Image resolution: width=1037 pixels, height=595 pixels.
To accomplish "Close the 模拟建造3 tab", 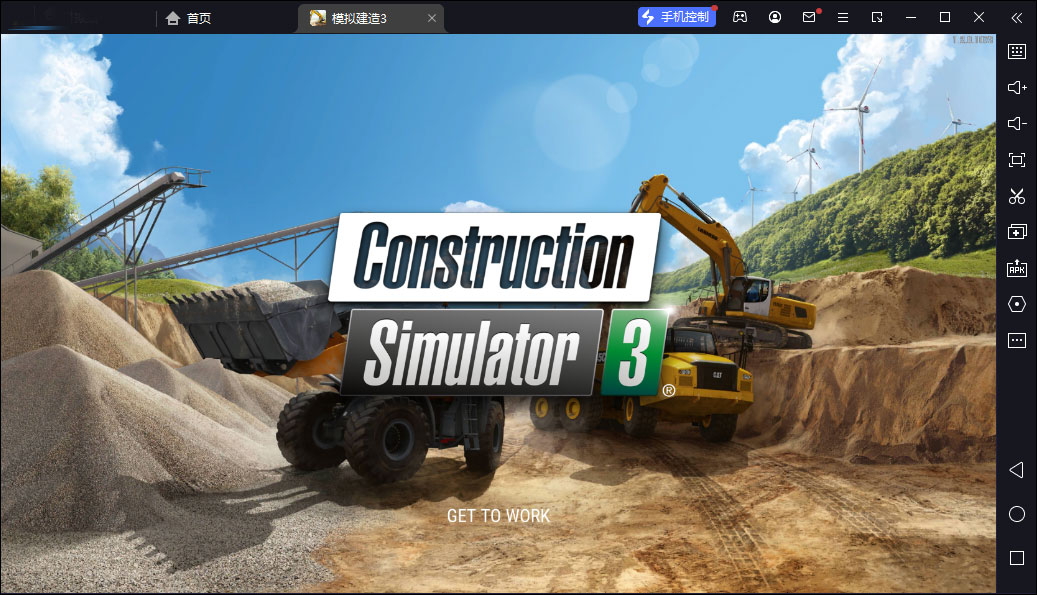I will click(x=432, y=18).
